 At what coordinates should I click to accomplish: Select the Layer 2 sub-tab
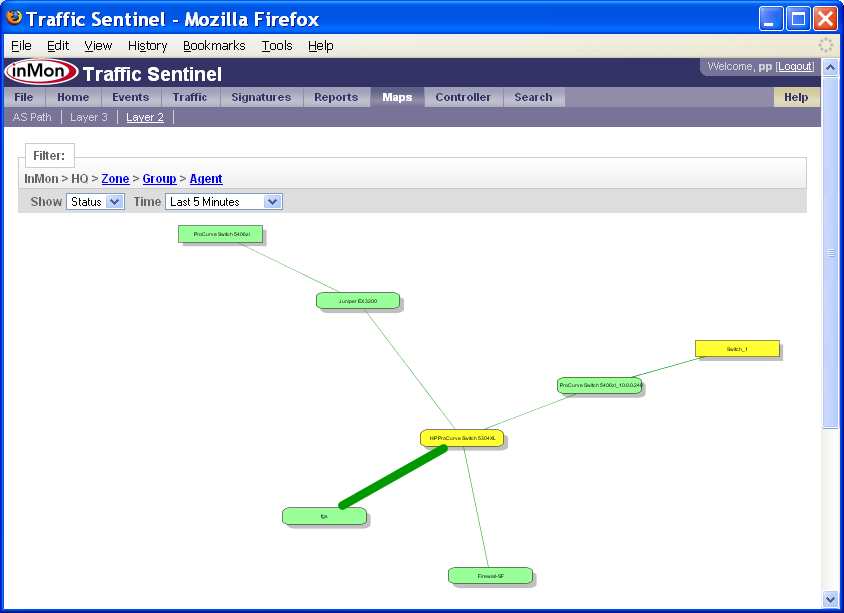145,117
